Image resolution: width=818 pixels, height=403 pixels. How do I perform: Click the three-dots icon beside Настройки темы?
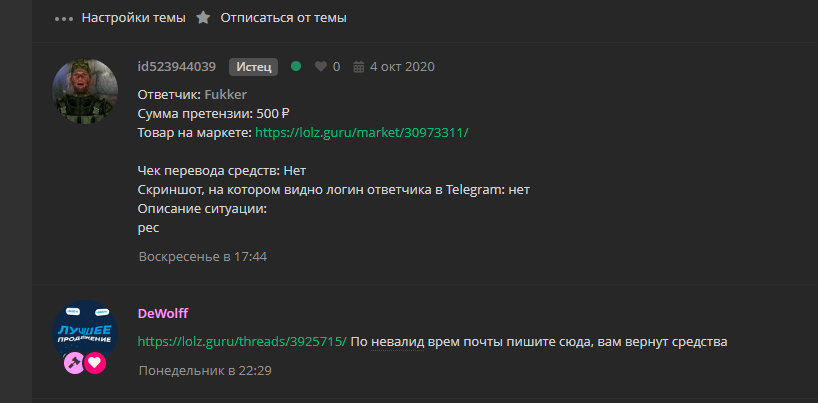coord(64,19)
